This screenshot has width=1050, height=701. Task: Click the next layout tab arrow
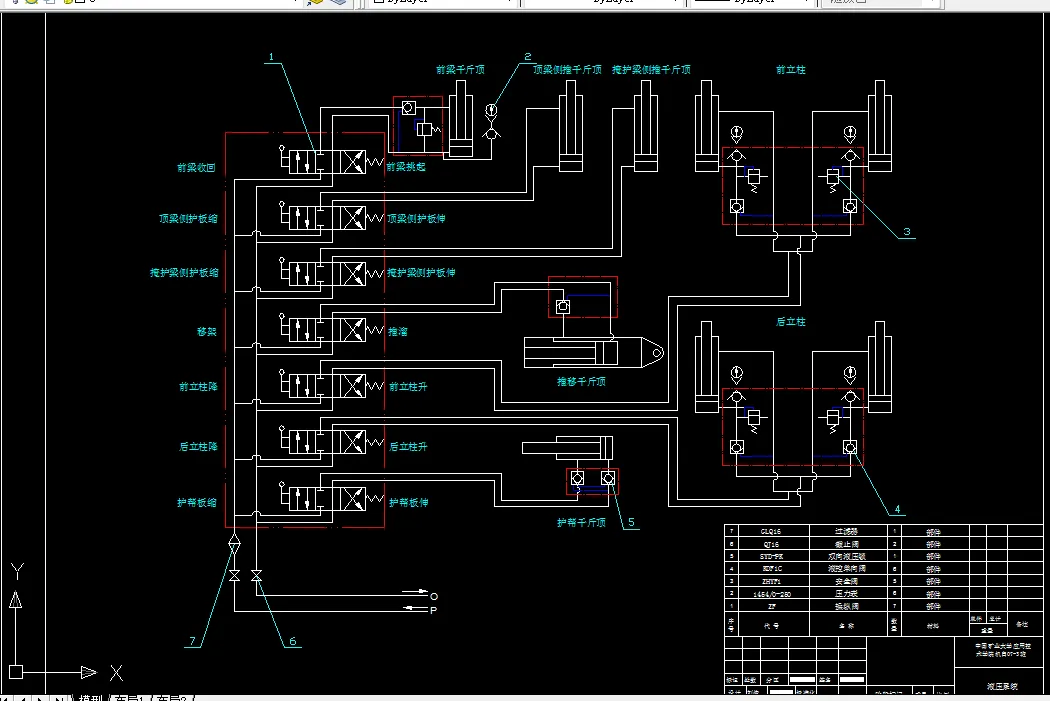[x=40, y=698]
